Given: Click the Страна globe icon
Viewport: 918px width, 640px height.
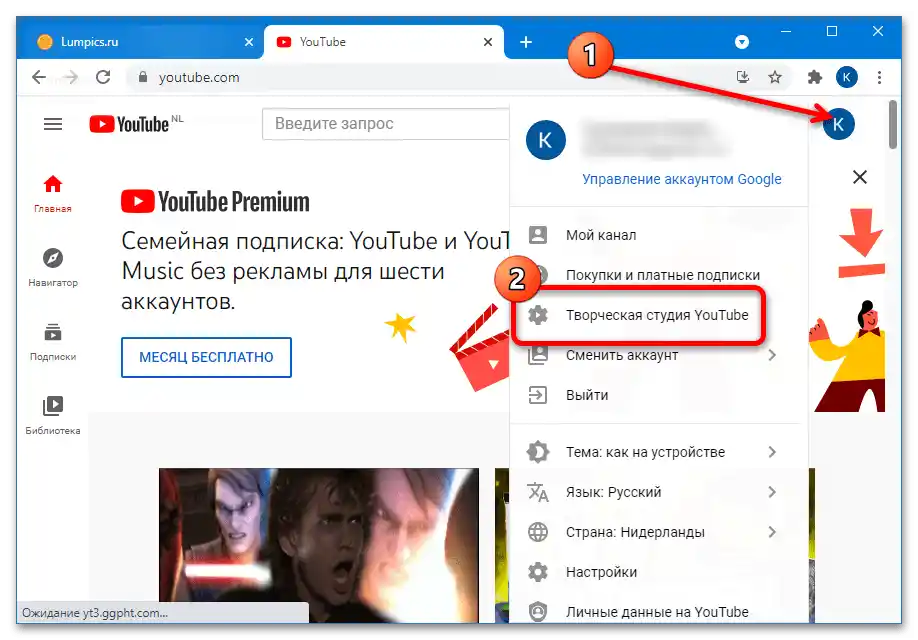Looking at the screenshot, I should 537,532.
